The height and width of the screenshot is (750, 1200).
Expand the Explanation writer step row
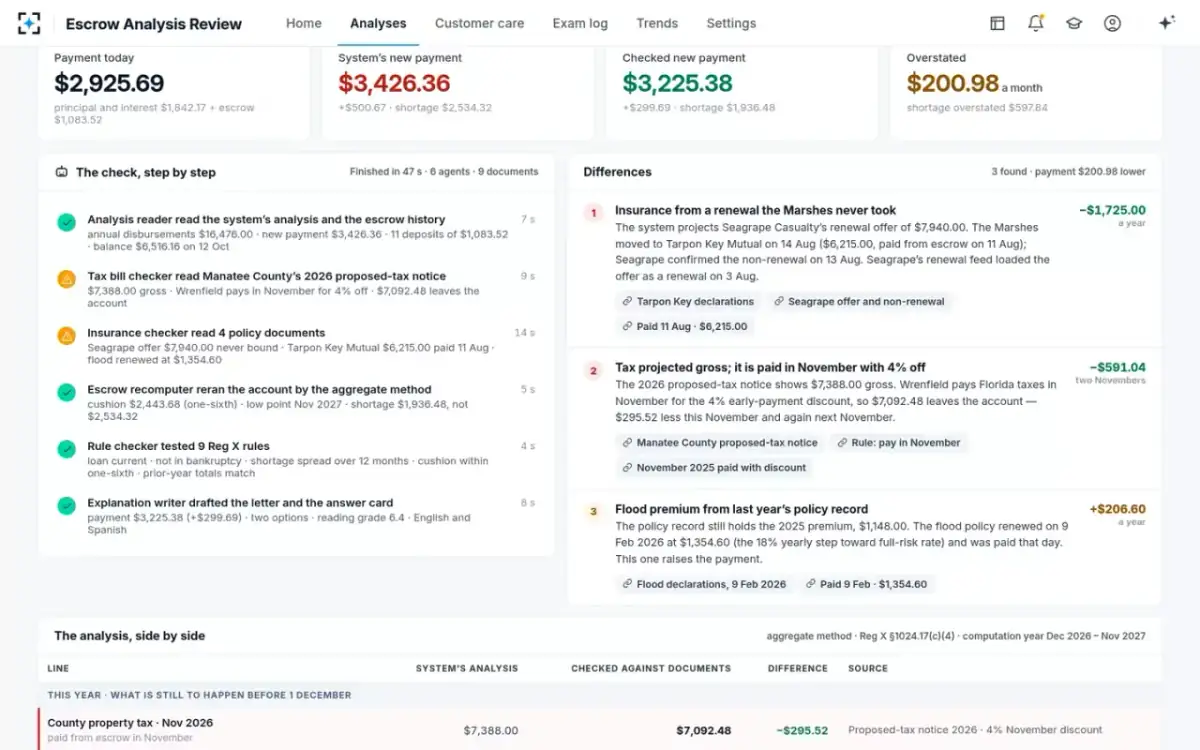pos(296,516)
